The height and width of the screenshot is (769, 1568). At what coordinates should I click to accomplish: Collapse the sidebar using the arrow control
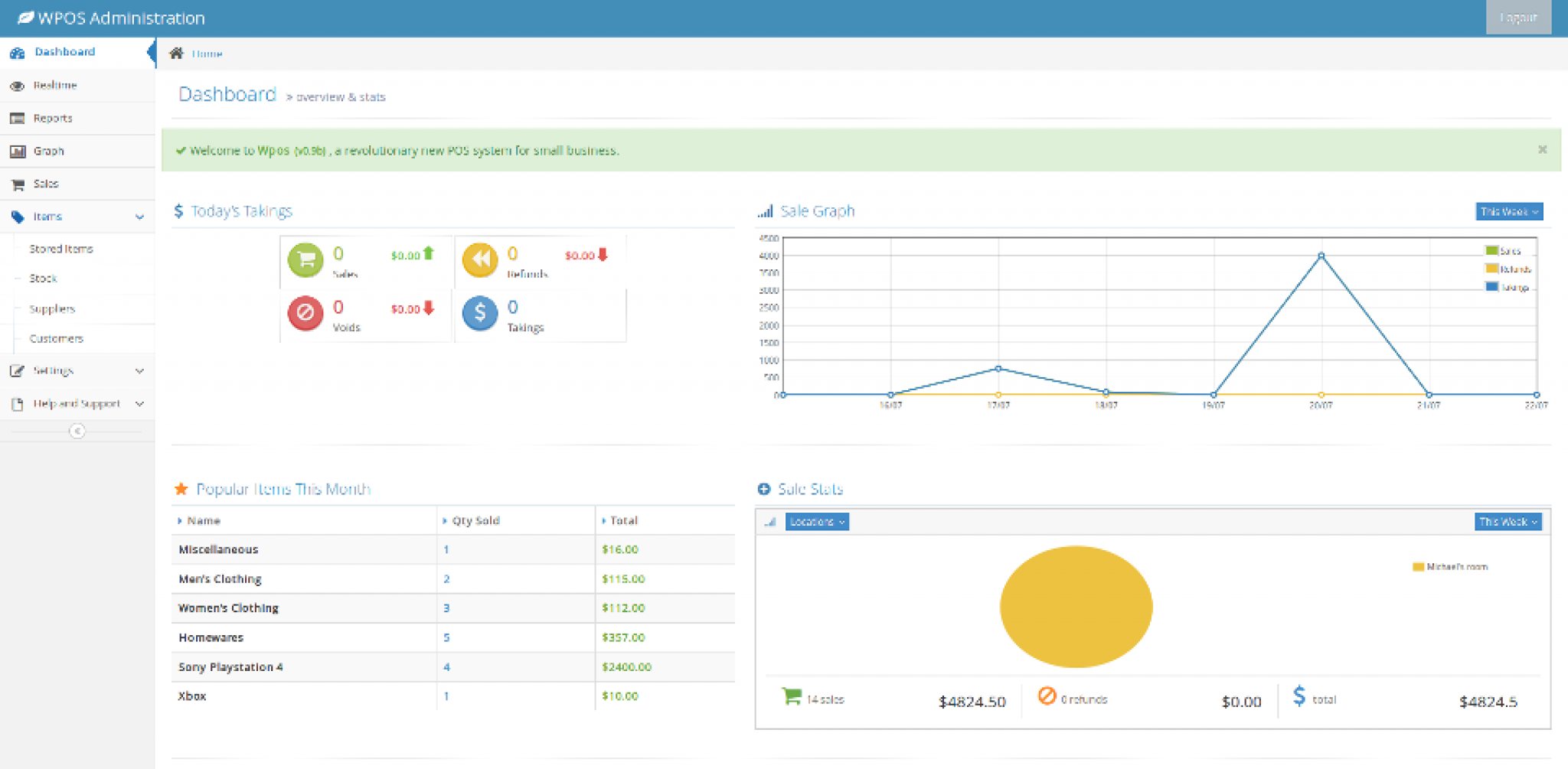[x=77, y=431]
